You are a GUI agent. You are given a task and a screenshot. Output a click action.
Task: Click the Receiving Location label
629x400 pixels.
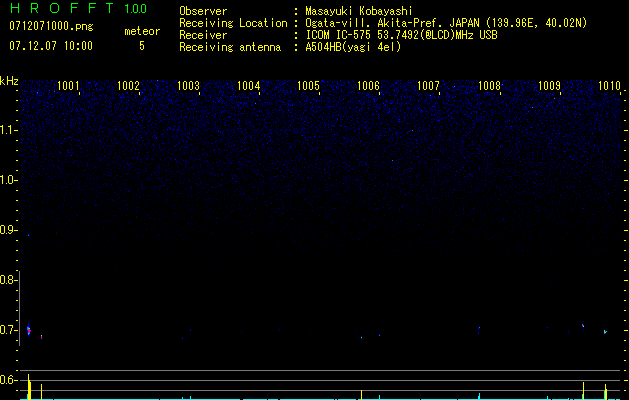pos(233,23)
